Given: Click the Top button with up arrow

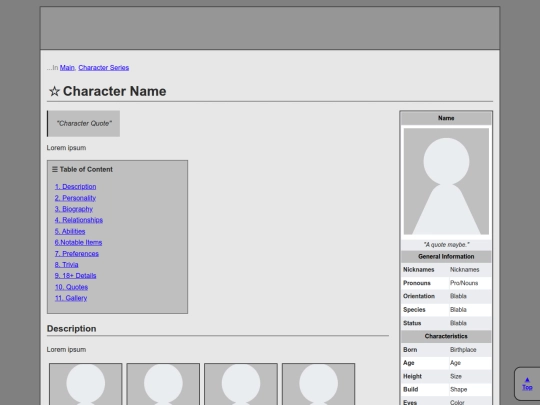Looking at the screenshot, I should 527,384.
